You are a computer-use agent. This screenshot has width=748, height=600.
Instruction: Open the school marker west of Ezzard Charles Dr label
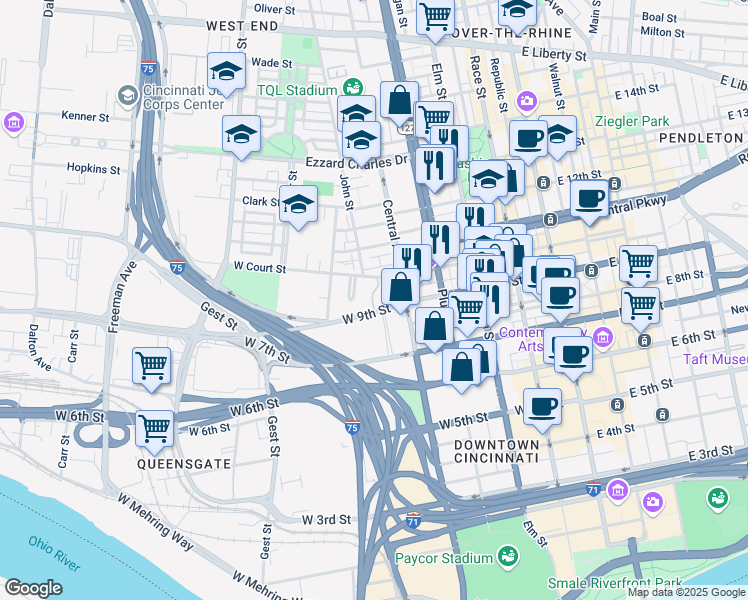241,137
